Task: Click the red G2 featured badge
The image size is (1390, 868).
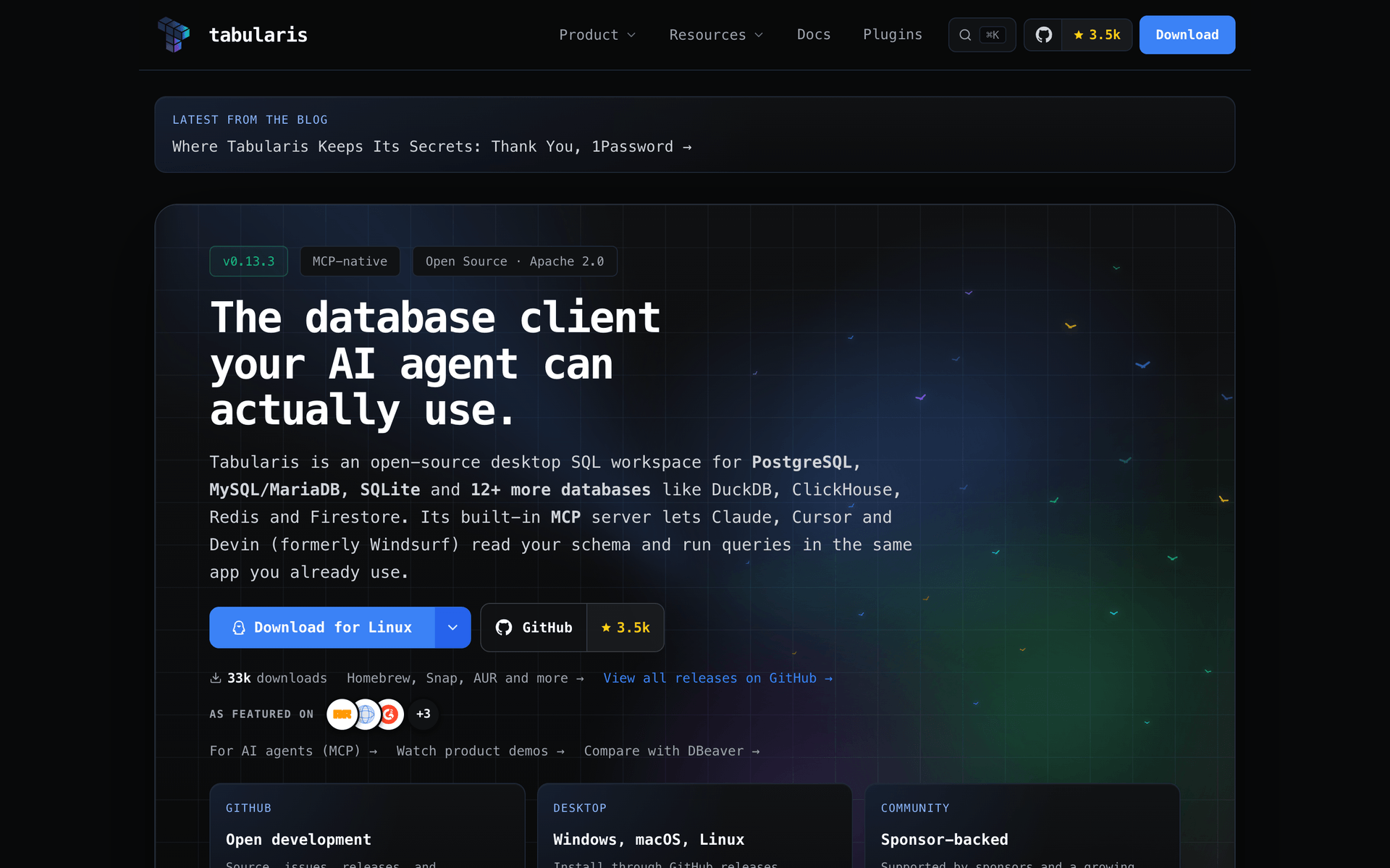Action: tap(389, 715)
